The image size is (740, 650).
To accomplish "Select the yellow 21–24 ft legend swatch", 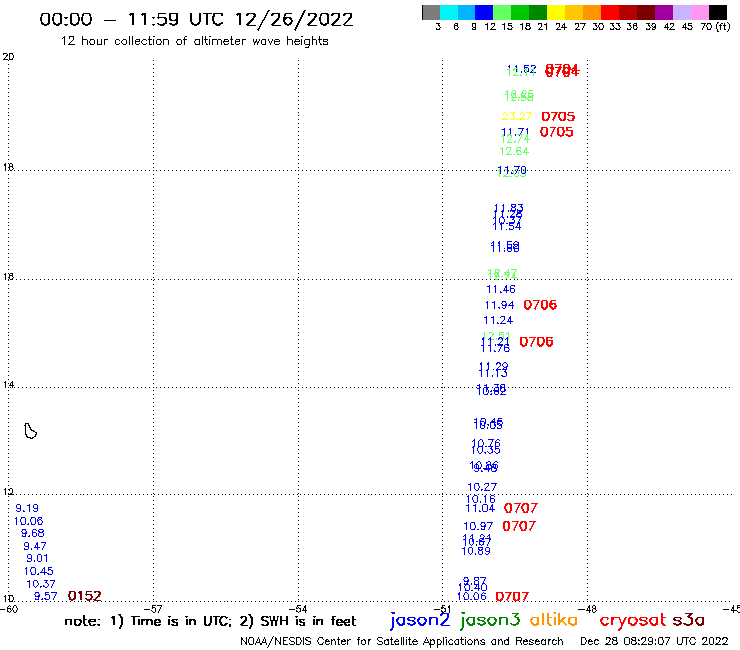I will [x=555, y=12].
